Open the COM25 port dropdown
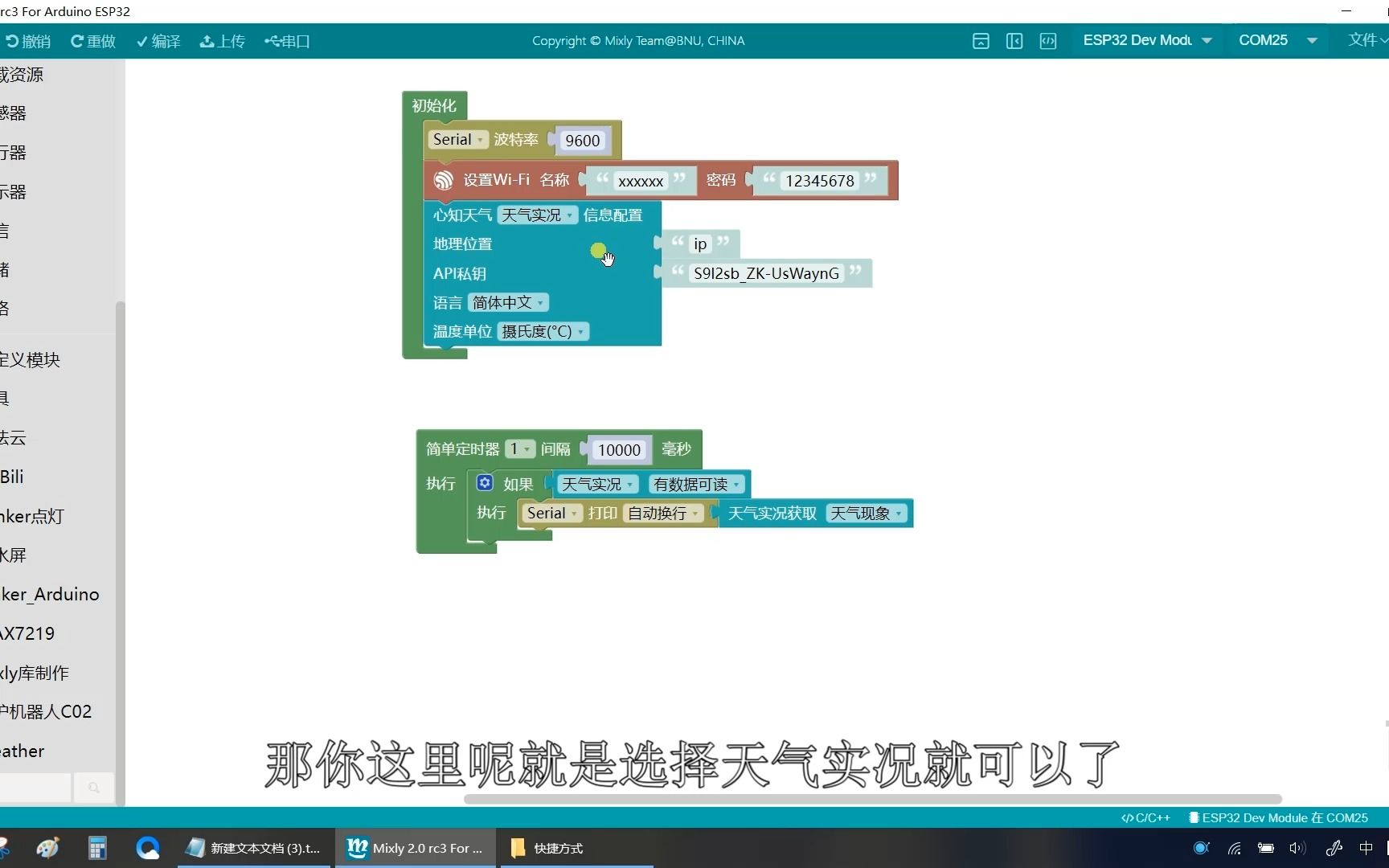The image size is (1389, 868). pyautogui.click(x=1278, y=40)
